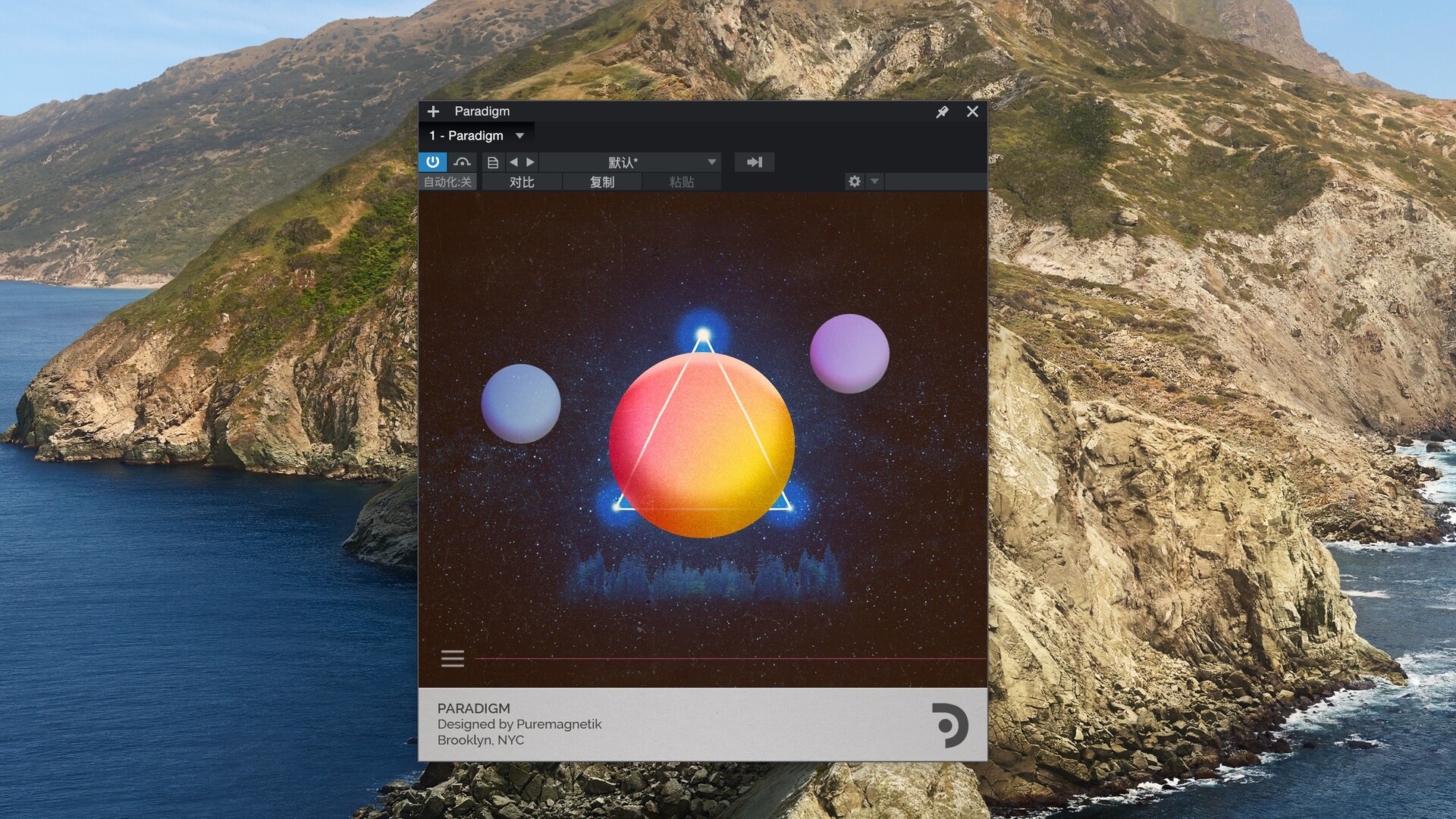
Task: Click the 对比 compare button
Action: [x=522, y=182]
